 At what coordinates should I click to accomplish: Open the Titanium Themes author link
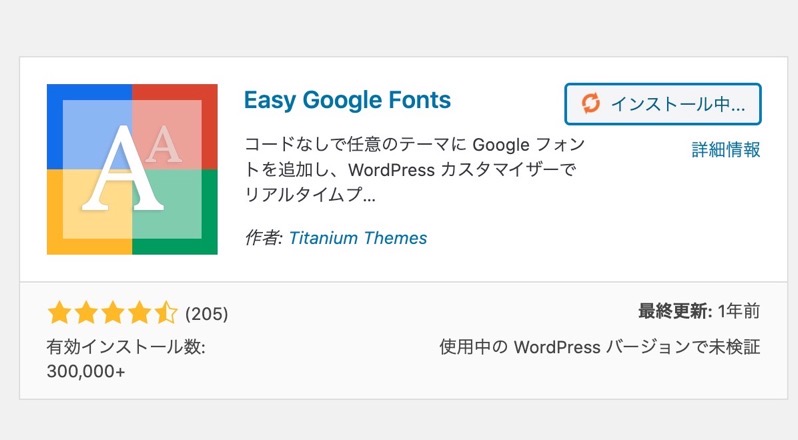click(x=358, y=238)
